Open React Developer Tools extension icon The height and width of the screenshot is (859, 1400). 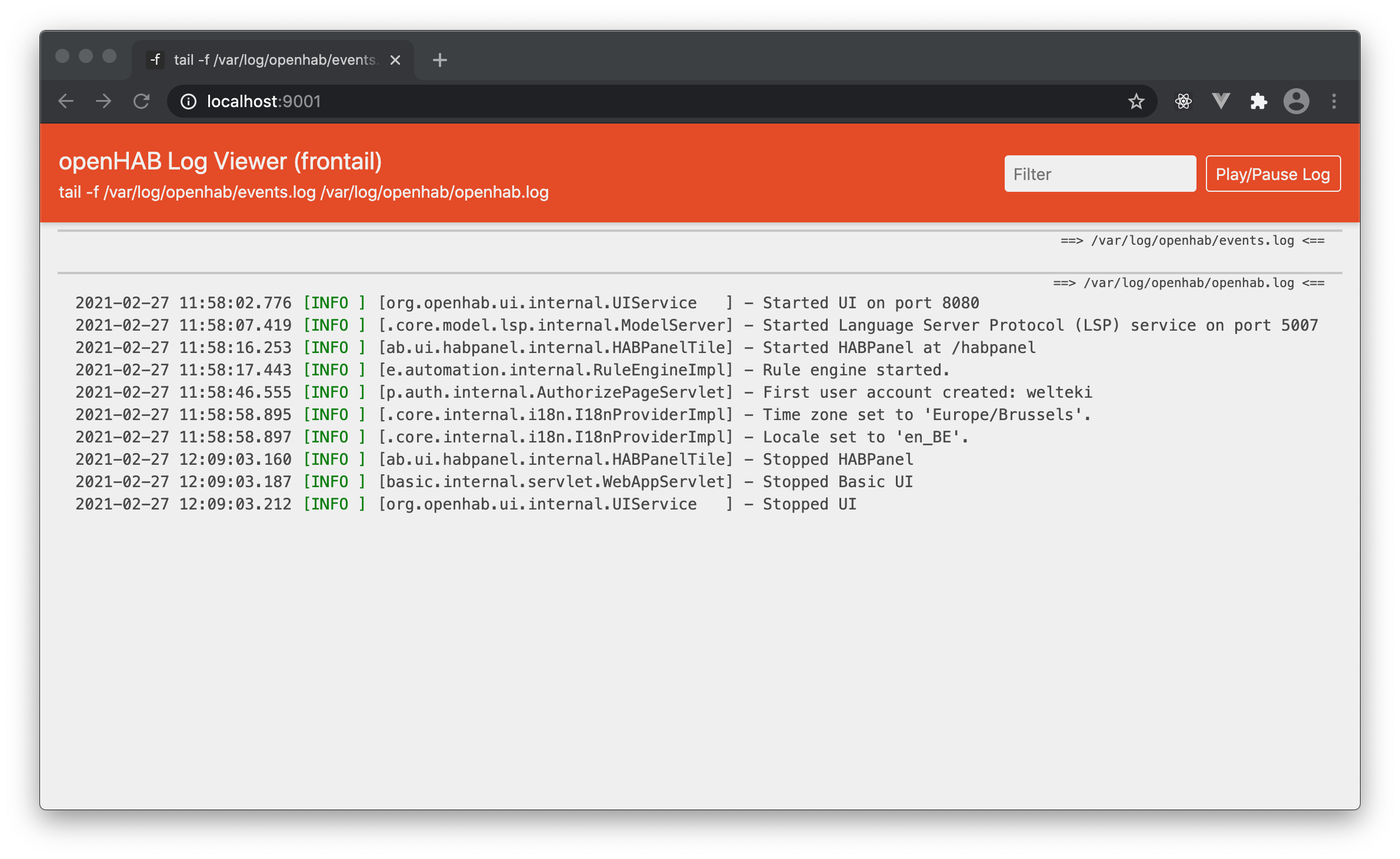tap(1183, 101)
